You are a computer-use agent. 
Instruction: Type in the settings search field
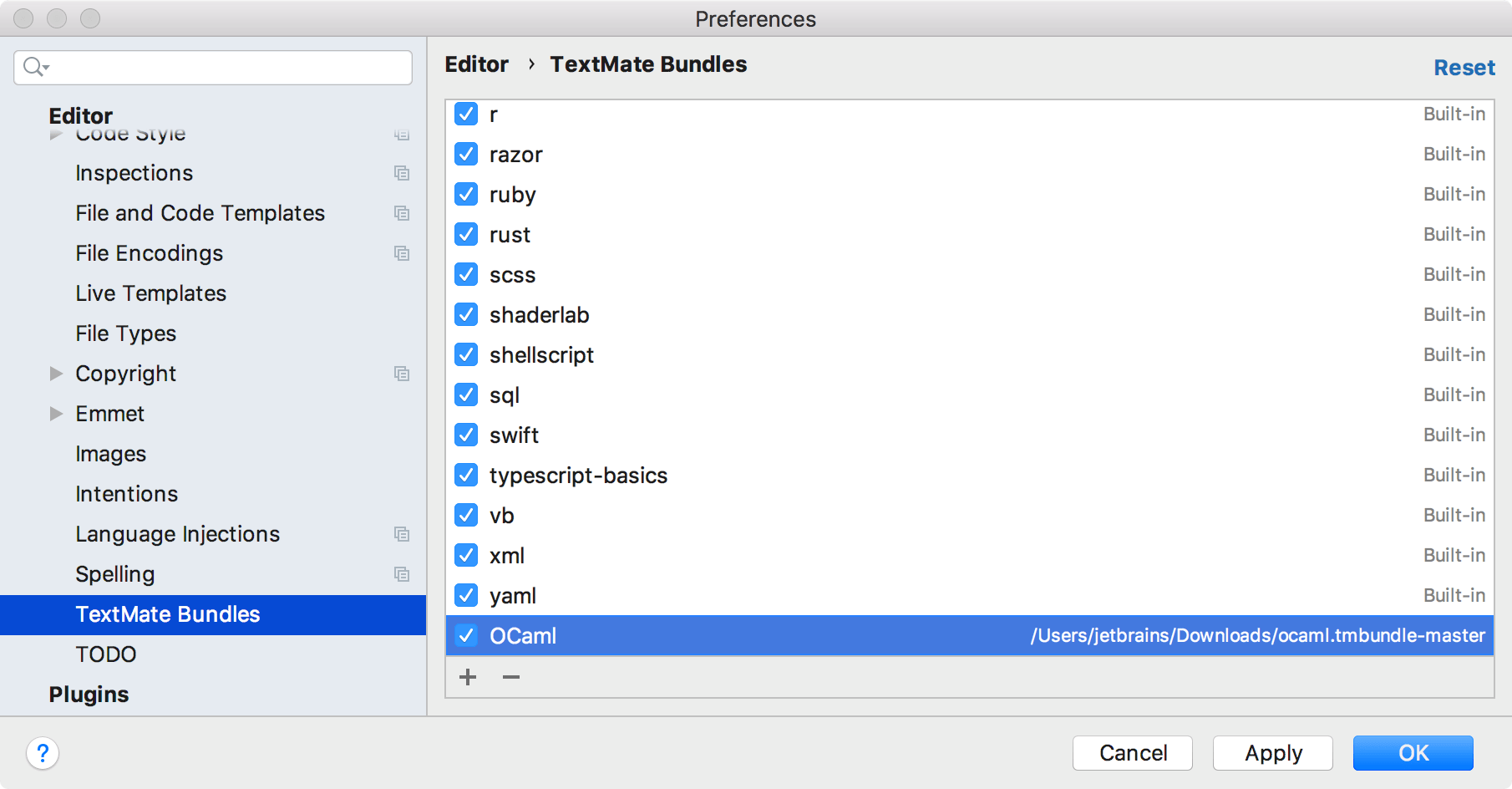pos(211,68)
